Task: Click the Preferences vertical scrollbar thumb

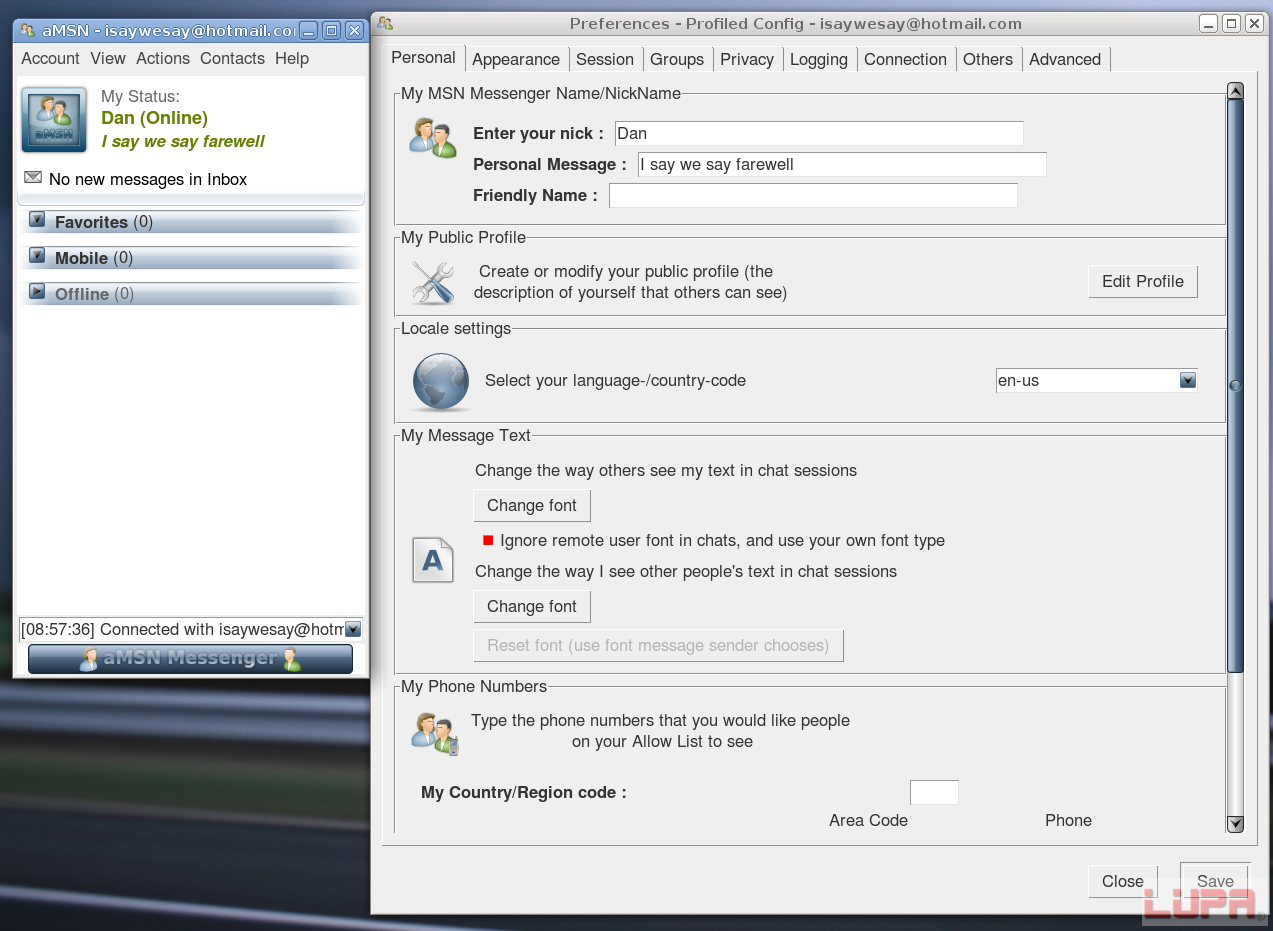Action: click(1235, 386)
